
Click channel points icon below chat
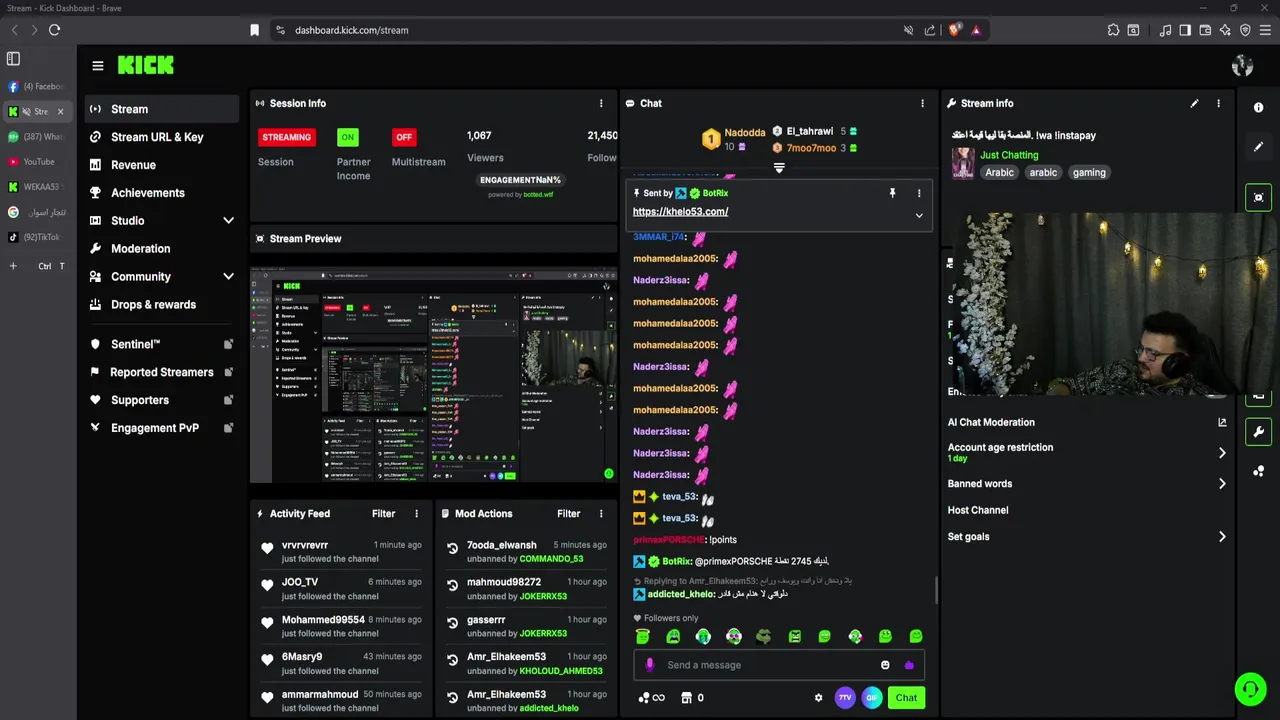pyautogui.click(x=650, y=698)
